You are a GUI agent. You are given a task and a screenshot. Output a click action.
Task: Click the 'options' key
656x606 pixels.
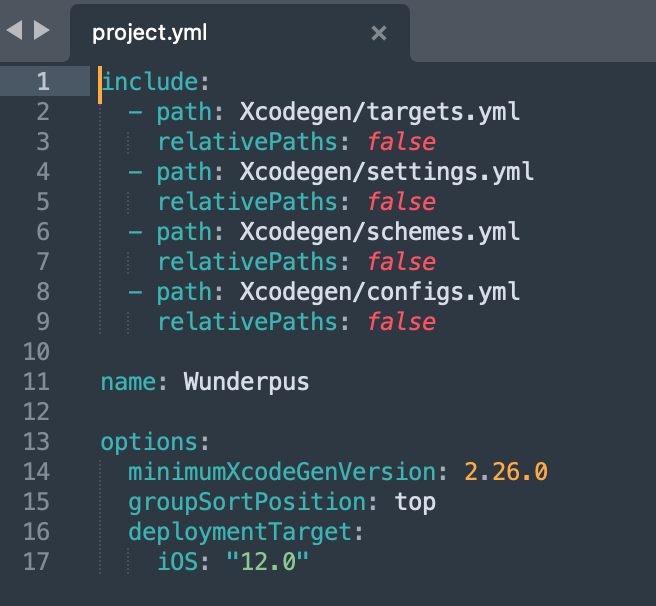pos(149,443)
